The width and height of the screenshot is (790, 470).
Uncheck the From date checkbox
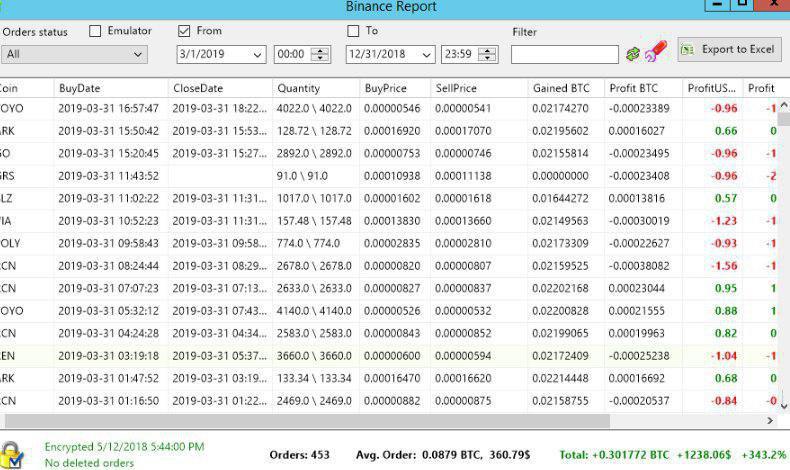coord(184,31)
